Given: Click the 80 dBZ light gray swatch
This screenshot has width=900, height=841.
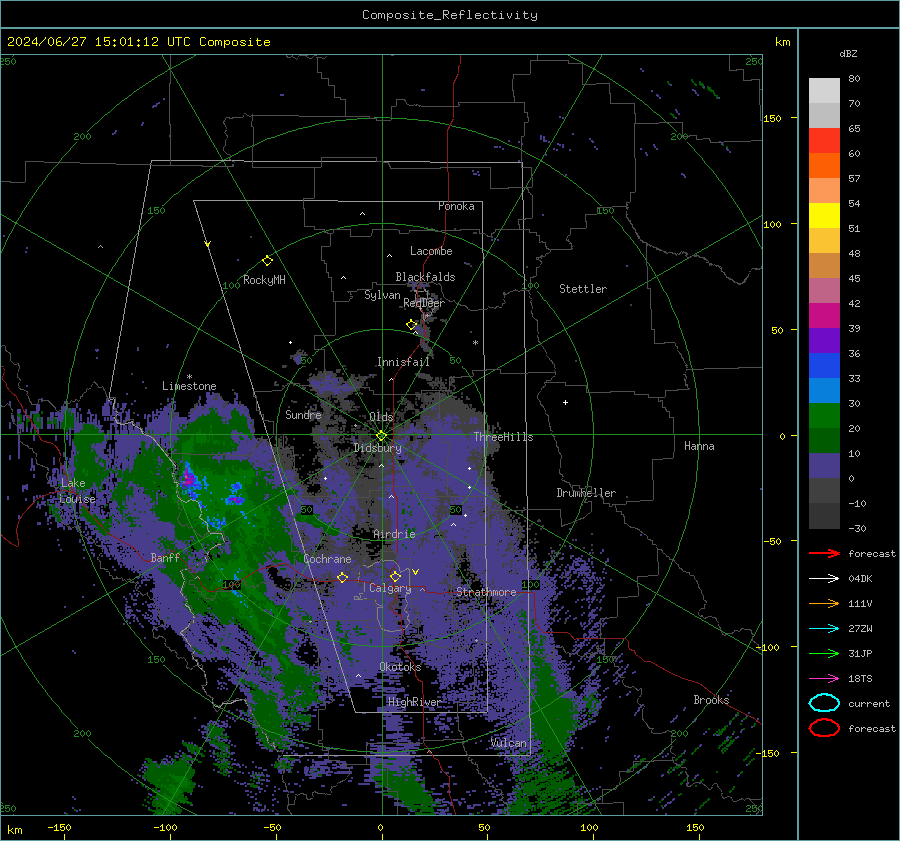Looking at the screenshot, I should tap(824, 90).
